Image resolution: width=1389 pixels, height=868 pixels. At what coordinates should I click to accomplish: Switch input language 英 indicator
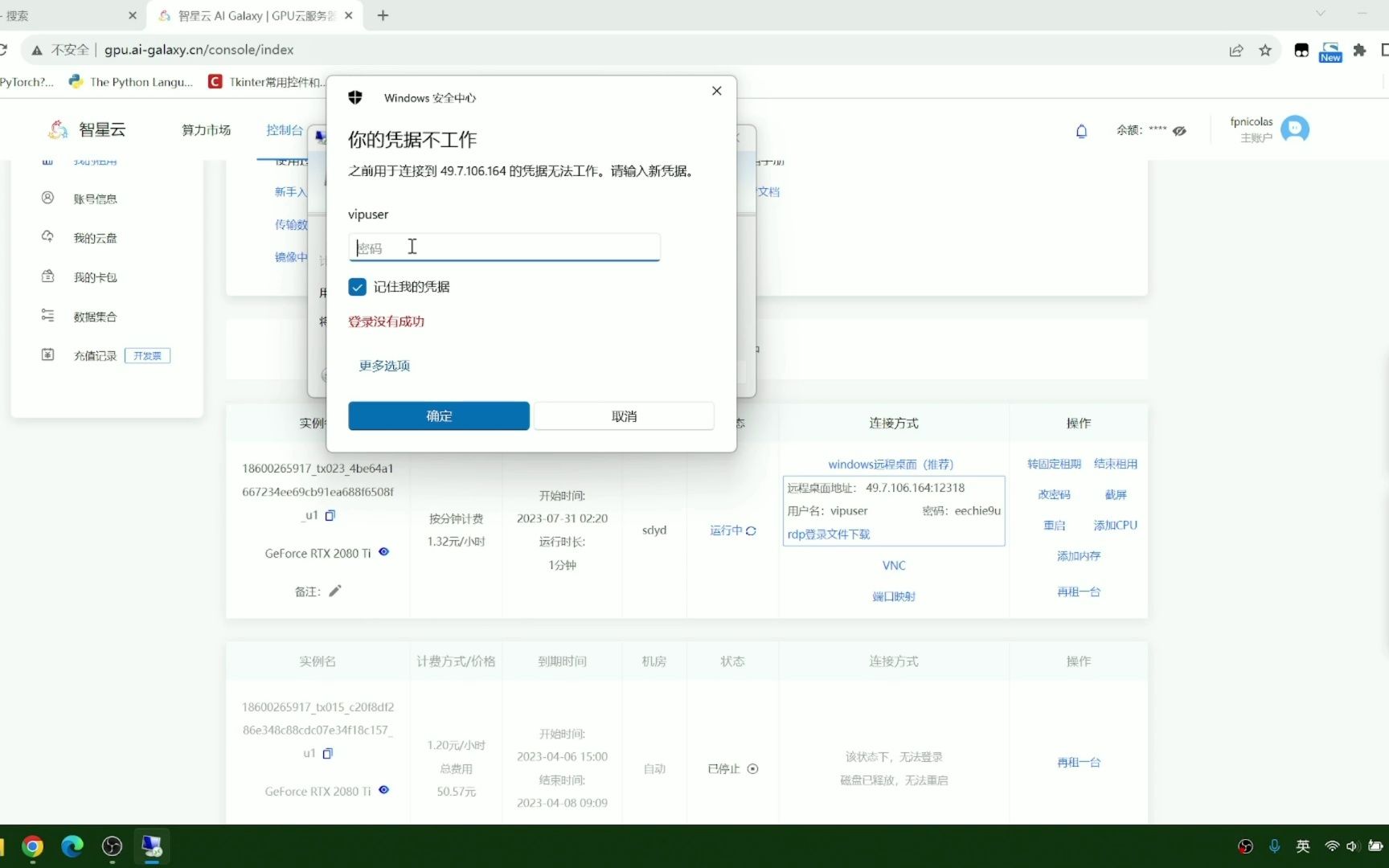click(1303, 846)
